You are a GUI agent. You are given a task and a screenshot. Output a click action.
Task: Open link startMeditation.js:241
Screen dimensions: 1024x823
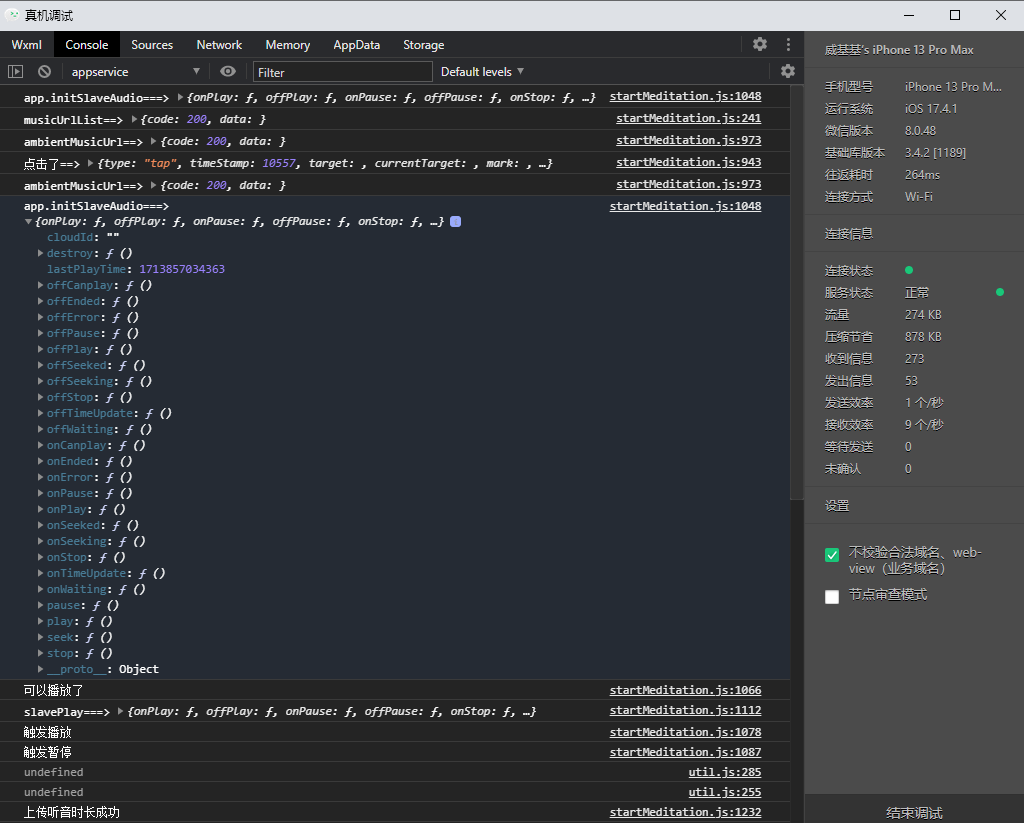click(688, 118)
